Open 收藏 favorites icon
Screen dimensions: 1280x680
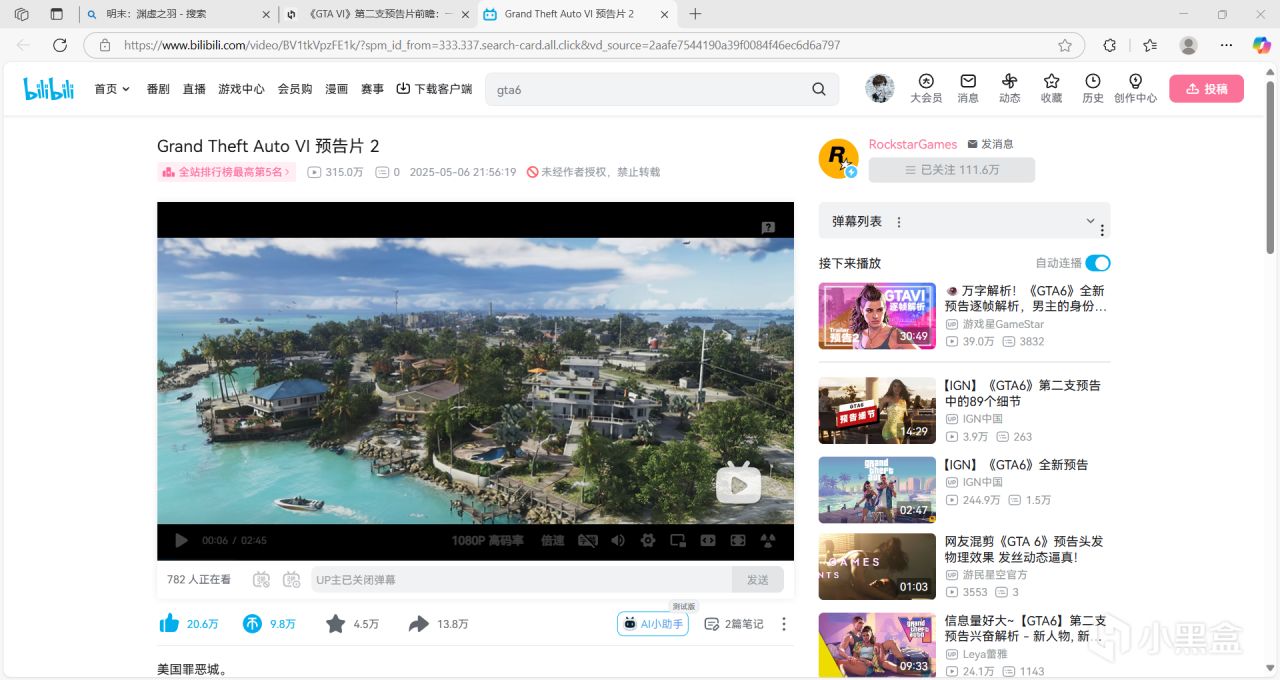pos(1051,88)
